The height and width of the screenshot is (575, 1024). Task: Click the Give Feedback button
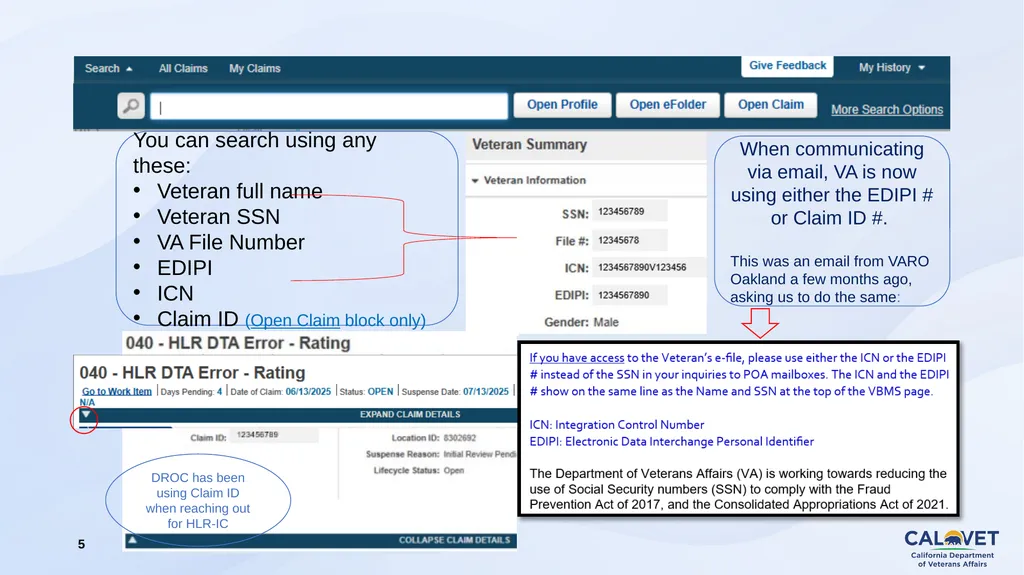click(787, 66)
